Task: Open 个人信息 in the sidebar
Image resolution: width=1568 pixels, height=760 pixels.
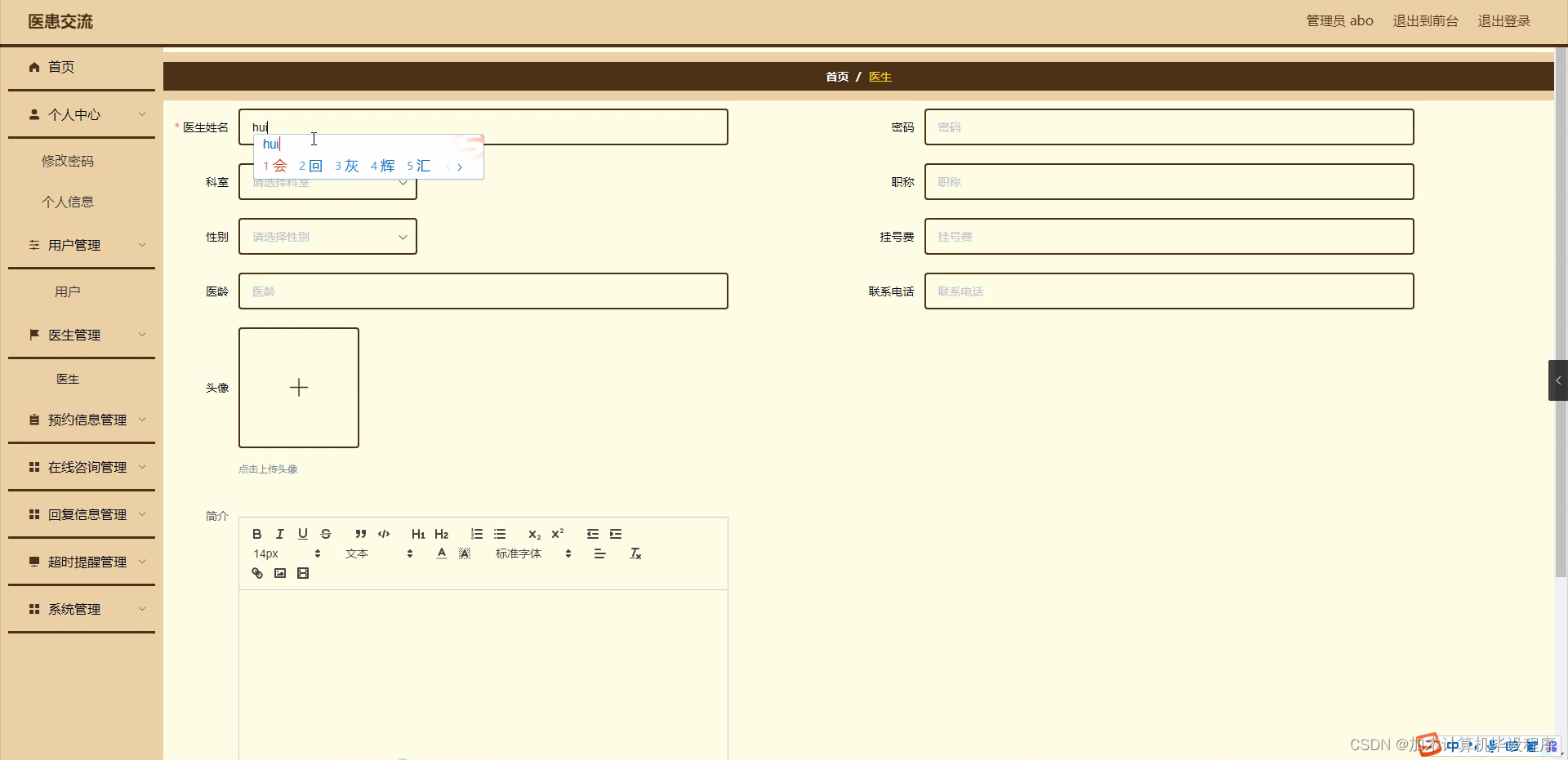Action: tap(68, 202)
